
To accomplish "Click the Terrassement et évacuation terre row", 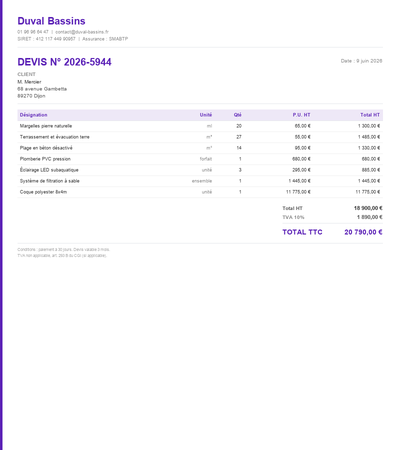I will tap(200, 137).
